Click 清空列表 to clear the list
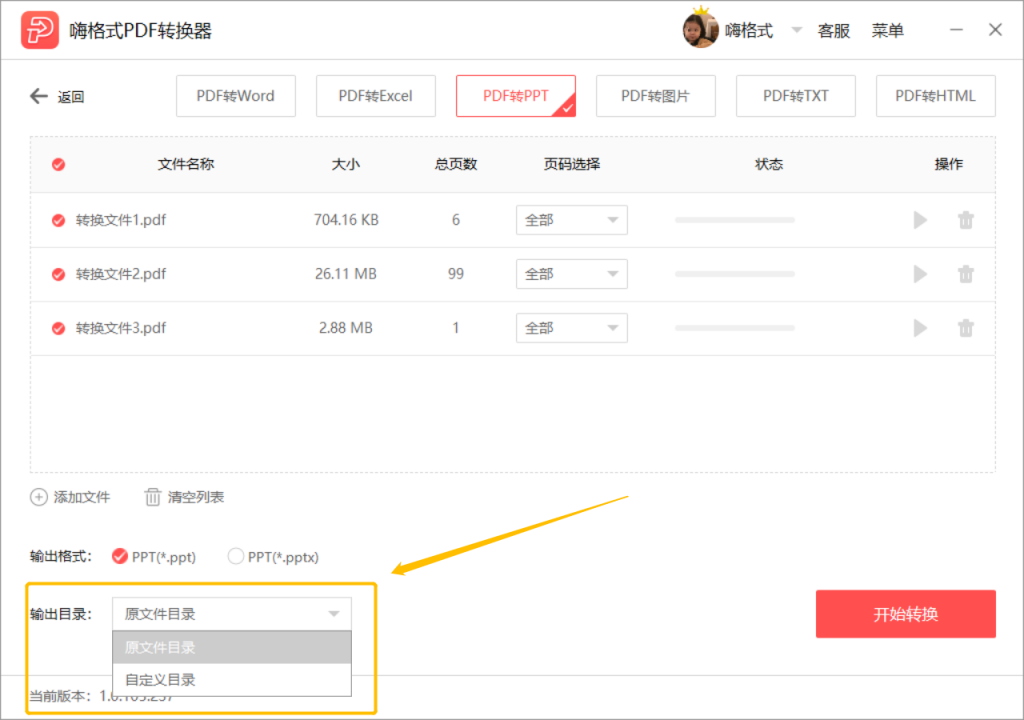Image resolution: width=1024 pixels, height=720 pixels. (x=184, y=497)
